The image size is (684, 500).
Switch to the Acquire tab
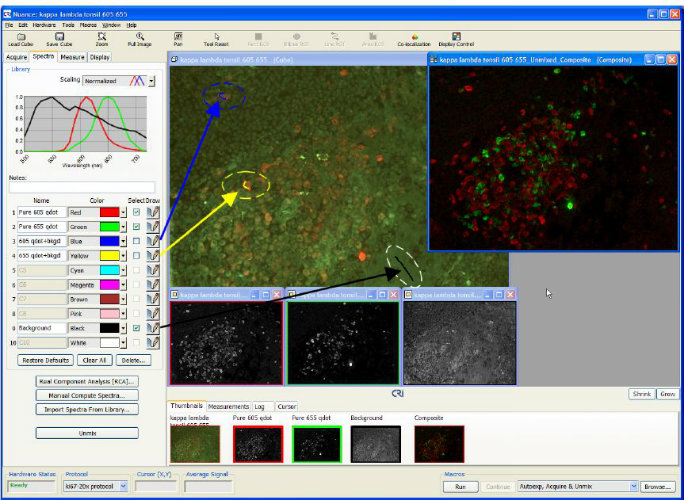click(x=17, y=57)
